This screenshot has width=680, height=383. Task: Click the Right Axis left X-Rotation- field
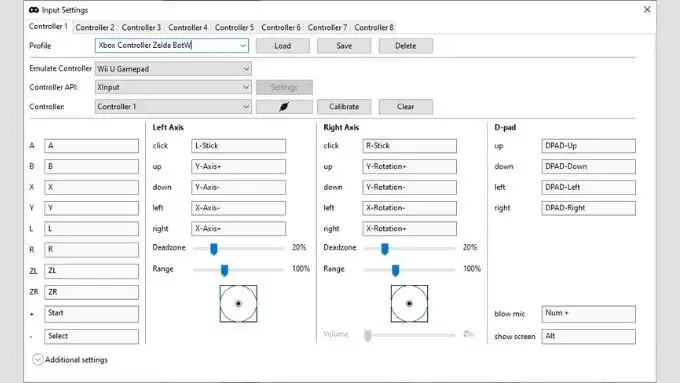(409, 208)
